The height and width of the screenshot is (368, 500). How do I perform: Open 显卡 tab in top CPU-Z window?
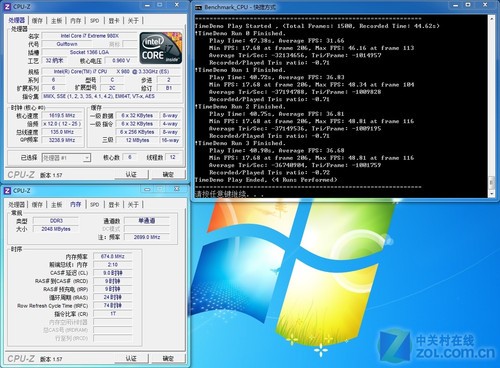pos(114,21)
